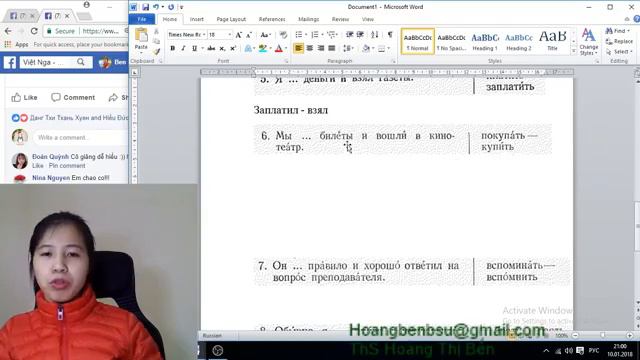The image size is (640, 360).
Task: Grow the font size
Action: (239, 35)
